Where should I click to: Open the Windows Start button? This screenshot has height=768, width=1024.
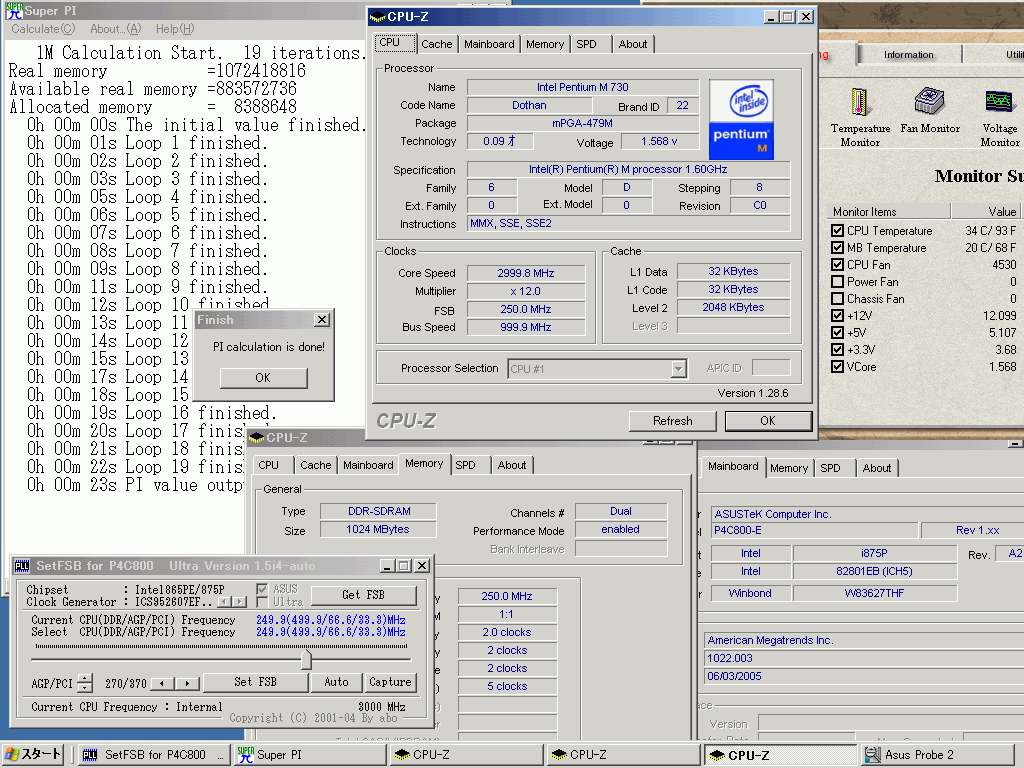(33, 754)
